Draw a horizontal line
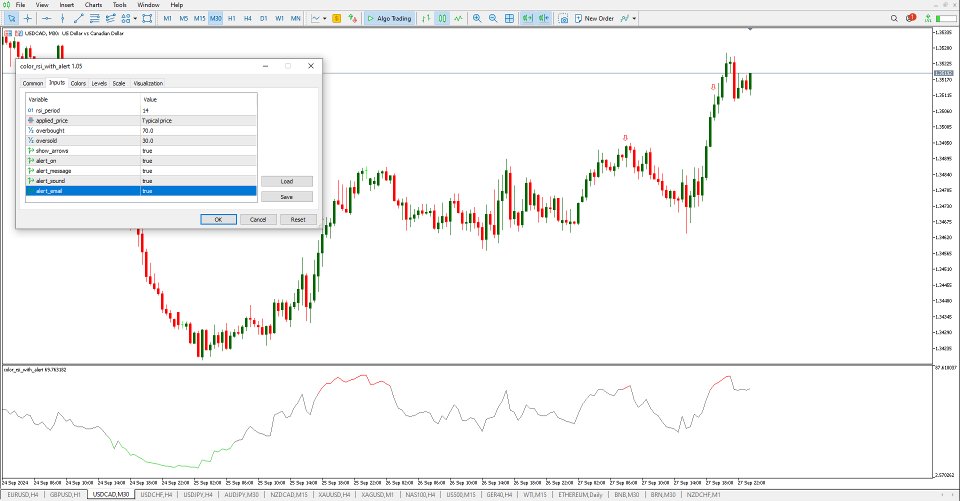The width and height of the screenshot is (960, 501). [47, 18]
